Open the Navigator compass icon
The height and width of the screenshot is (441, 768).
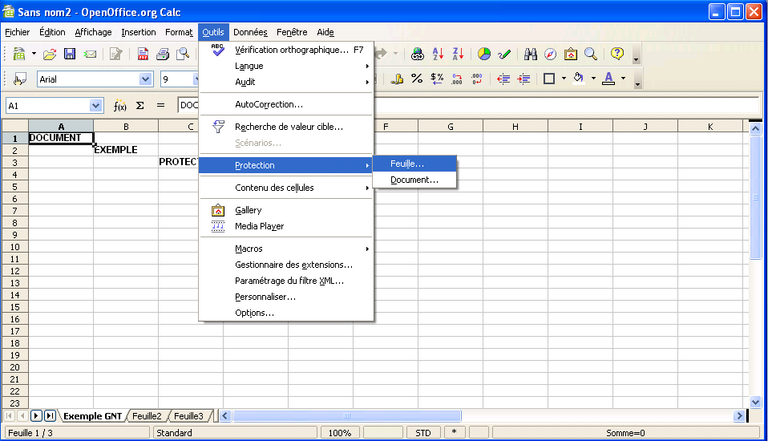(x=551, y=54)
